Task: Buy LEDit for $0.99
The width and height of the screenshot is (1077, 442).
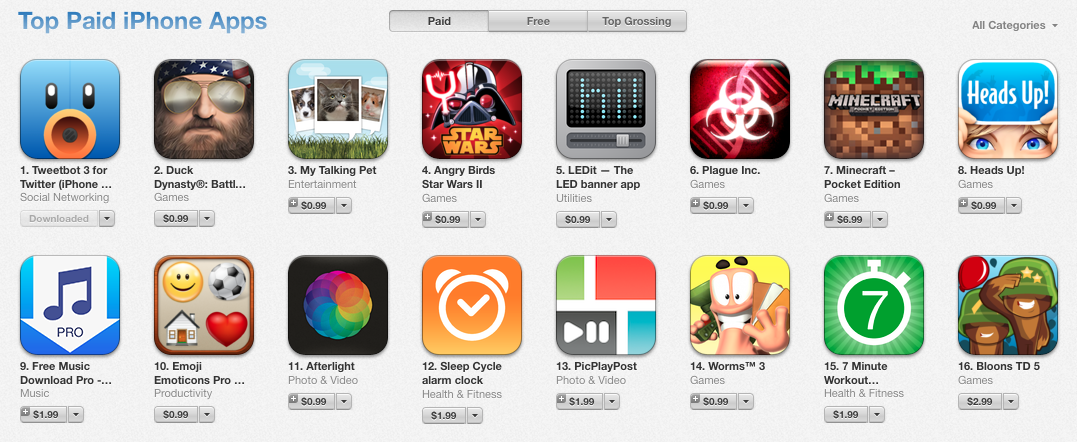Action: point(578,220)
